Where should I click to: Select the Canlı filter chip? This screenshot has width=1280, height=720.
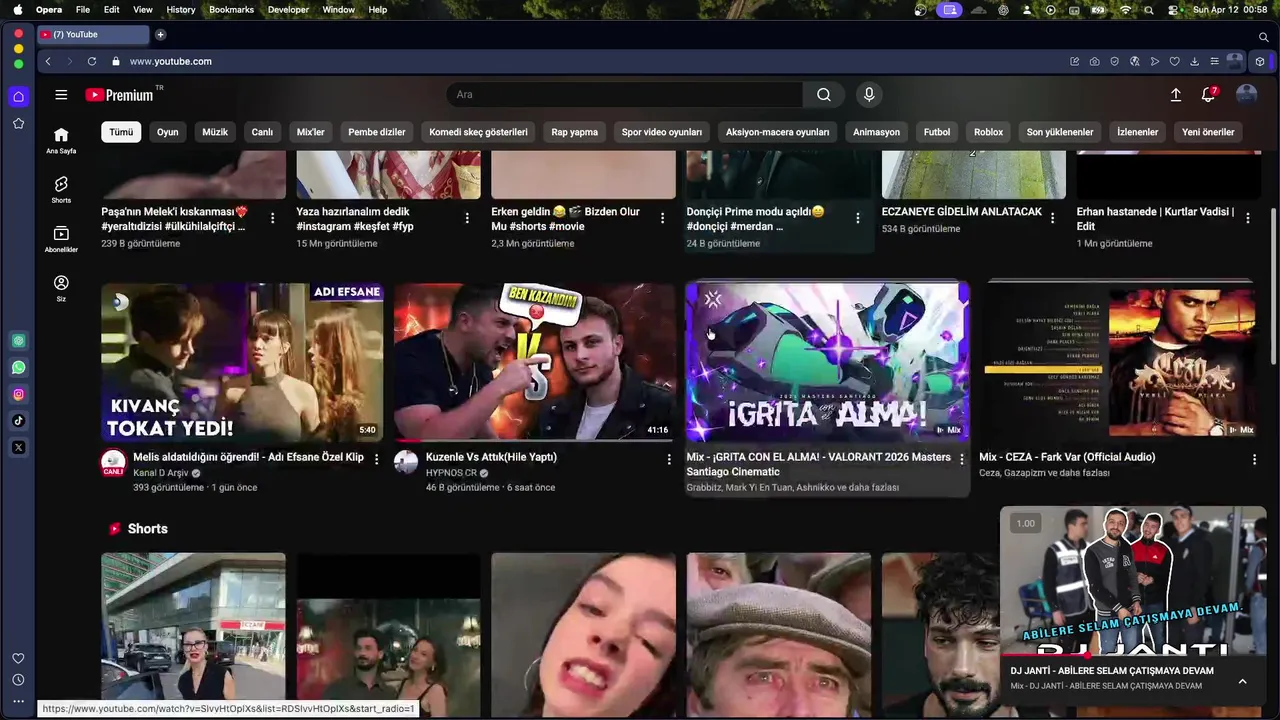[262, 132]
